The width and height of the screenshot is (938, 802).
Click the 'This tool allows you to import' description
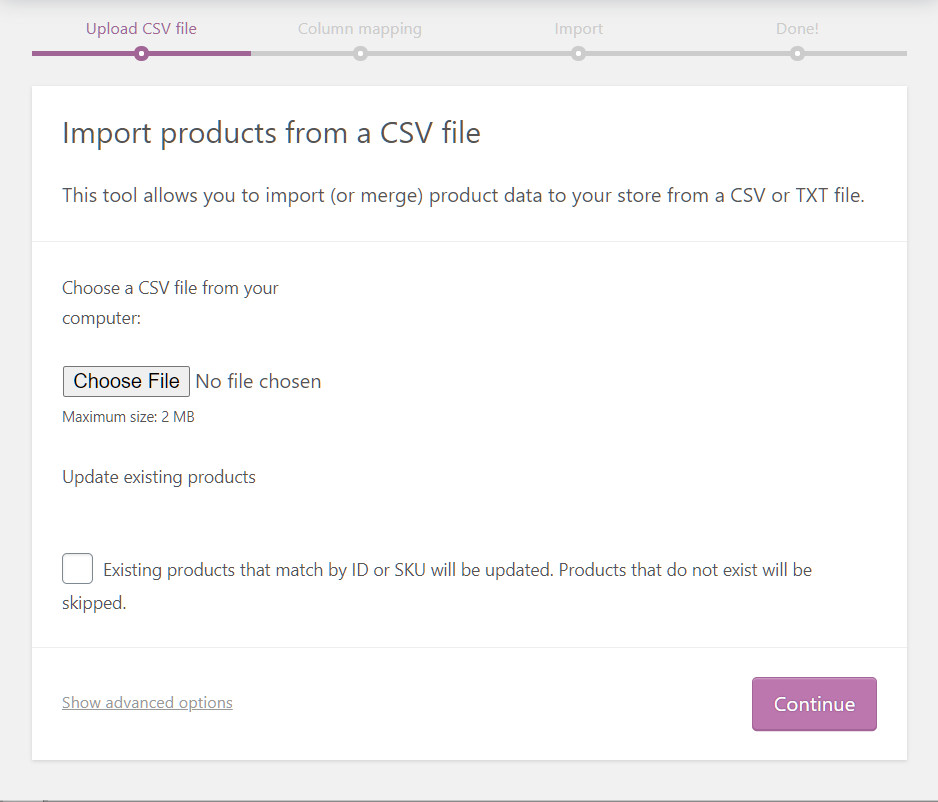tap(463, 196)
